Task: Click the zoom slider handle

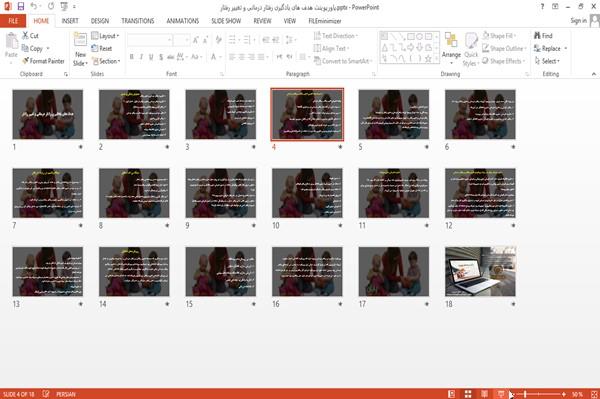Action: pyautogui.click(x=525, y=394)
